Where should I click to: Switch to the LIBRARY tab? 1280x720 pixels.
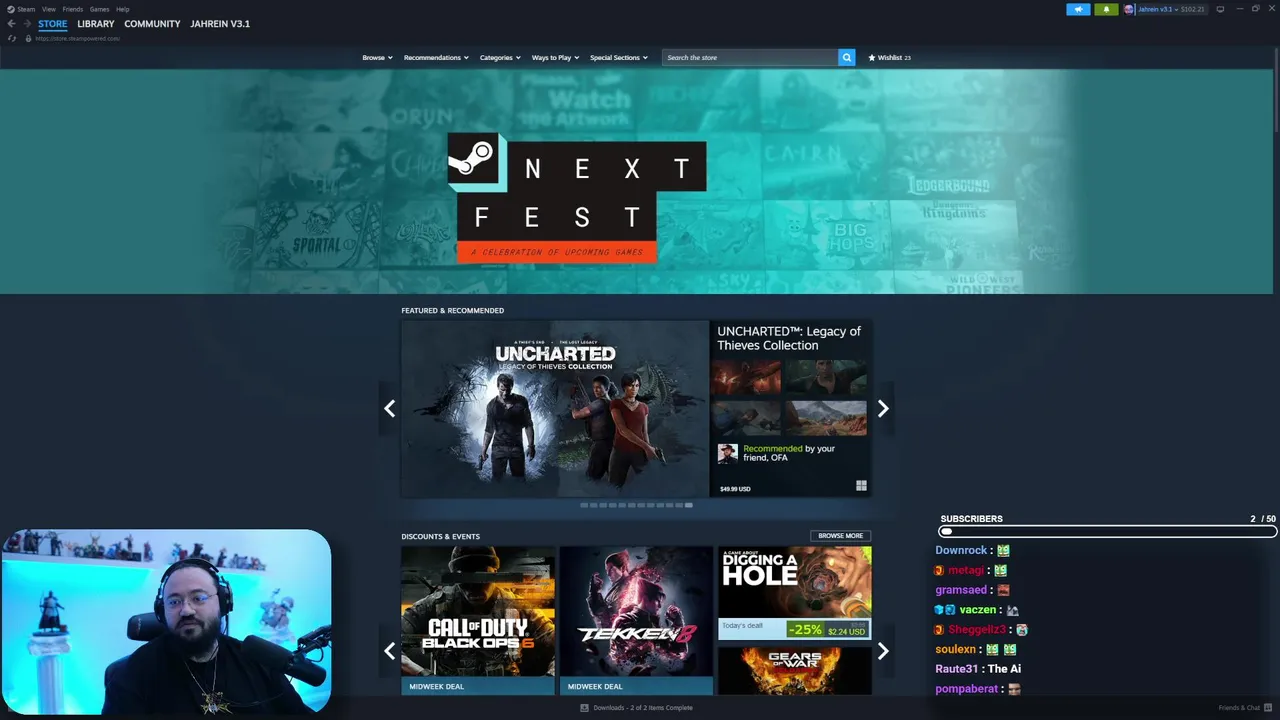click(x=96, y=24)
